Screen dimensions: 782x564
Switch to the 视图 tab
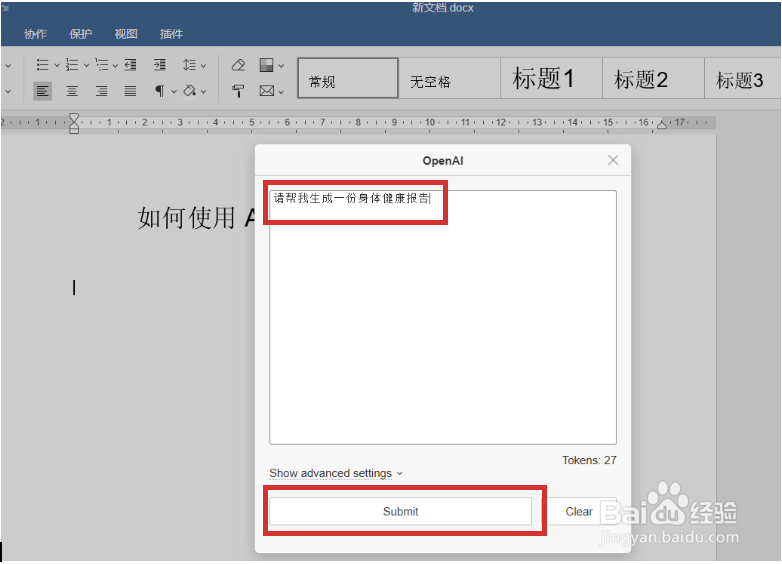coord(126,34)
